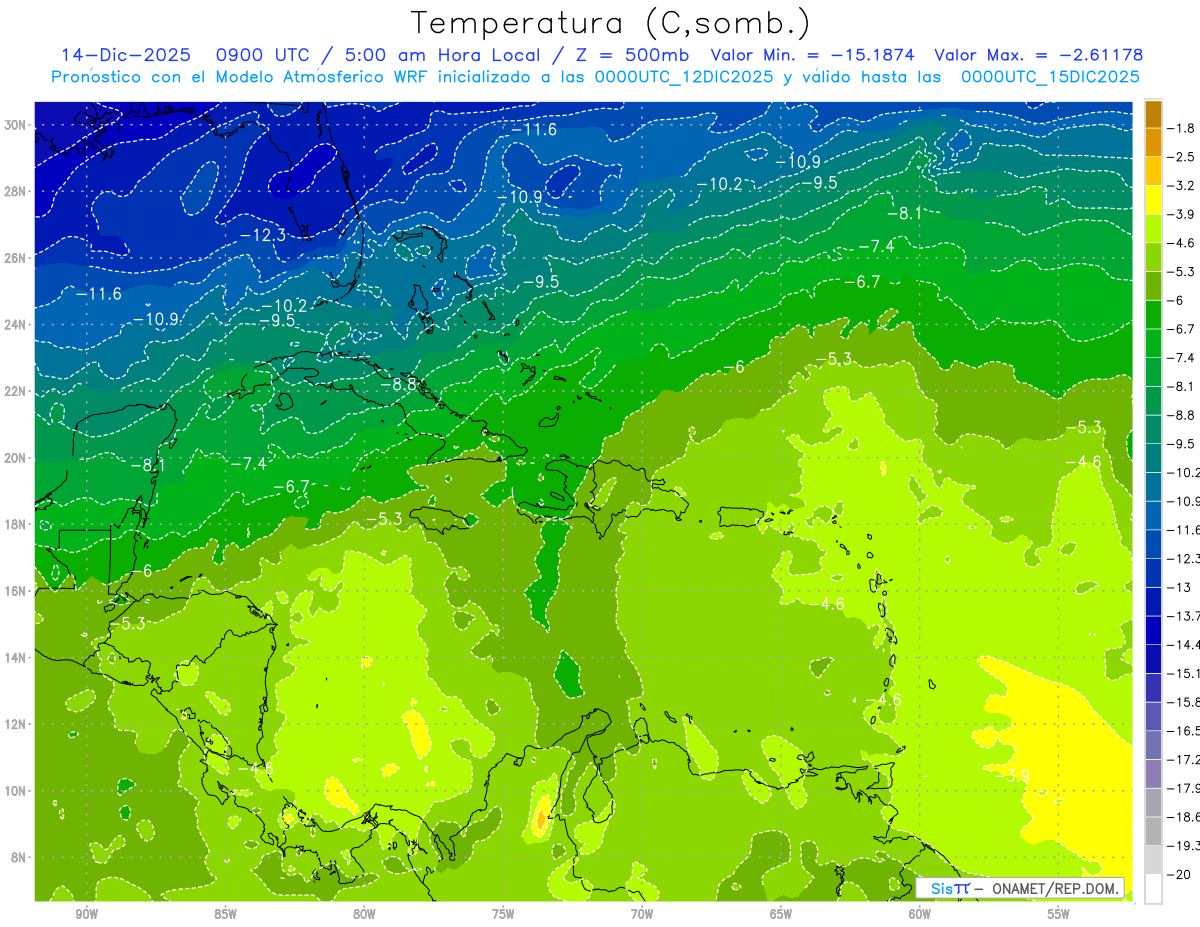Image resolution: width=1200 pixels, height=927 pixels.
Task: Click the 18N latitude axis label
Action: [16, 525]
